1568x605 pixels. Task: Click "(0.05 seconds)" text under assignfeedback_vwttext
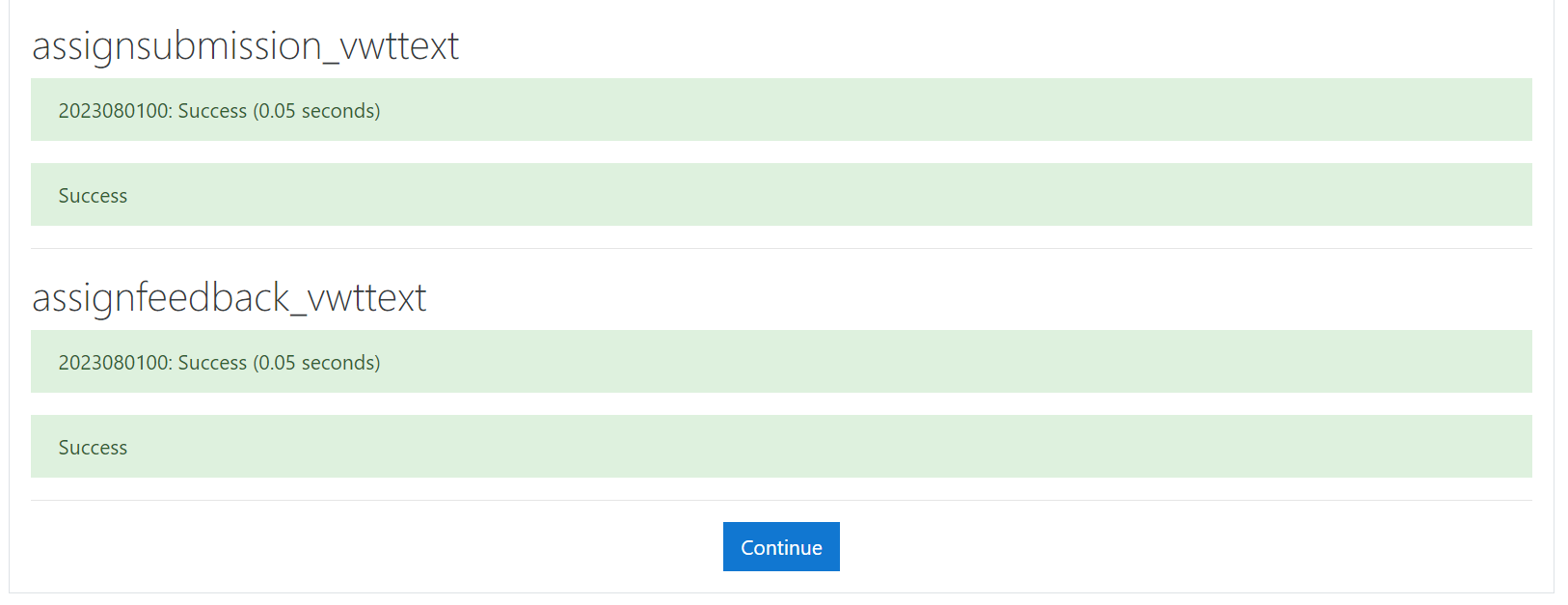coord(316,363)
